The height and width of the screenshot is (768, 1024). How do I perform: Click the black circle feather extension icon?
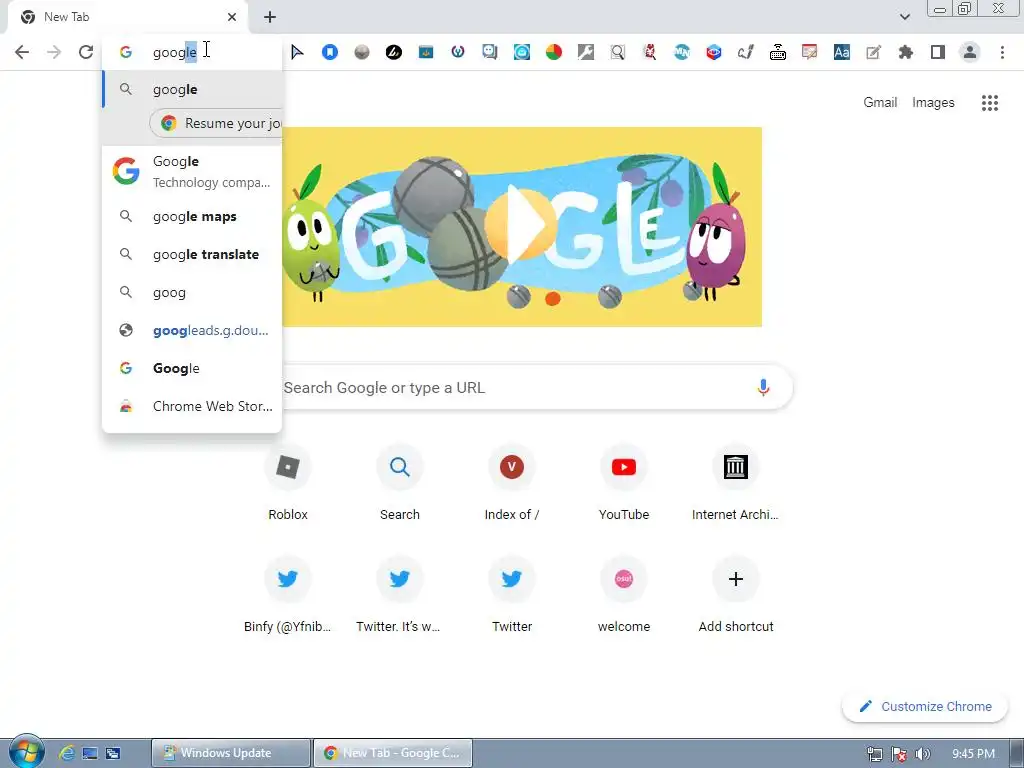394,52
